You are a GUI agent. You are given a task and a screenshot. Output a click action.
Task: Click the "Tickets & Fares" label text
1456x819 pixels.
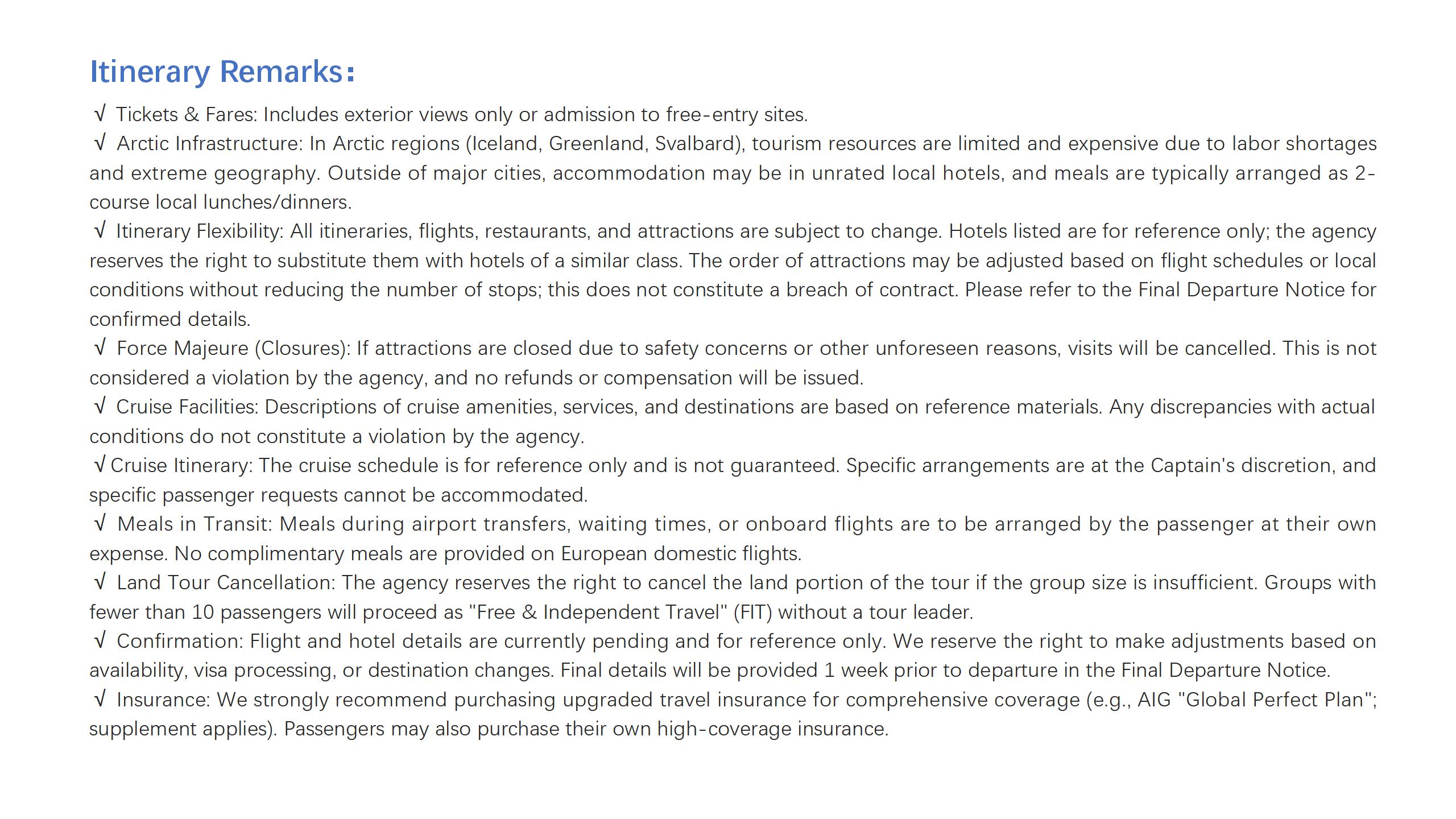tap(187, 115)
